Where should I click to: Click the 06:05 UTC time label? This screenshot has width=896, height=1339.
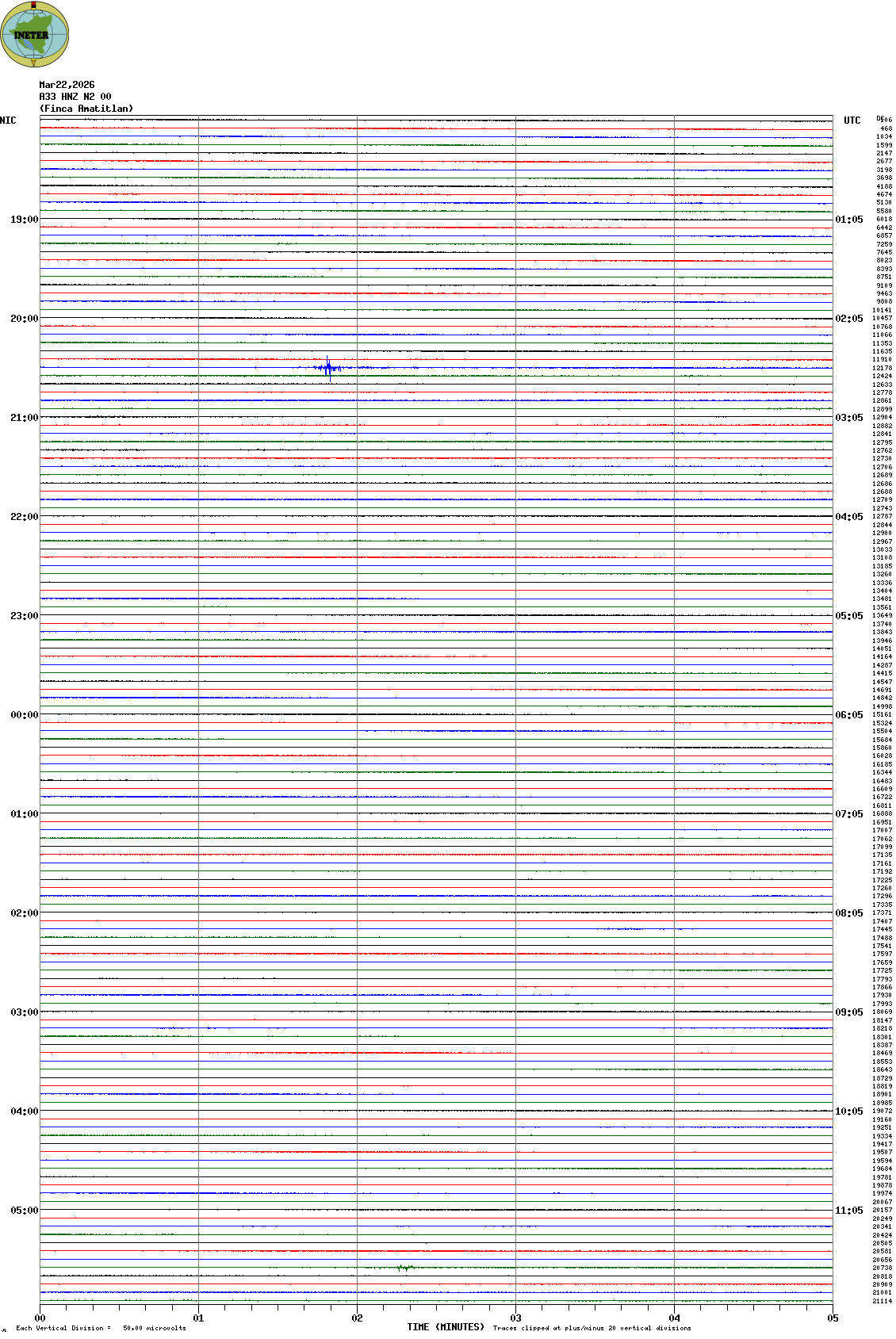[849, 715]
